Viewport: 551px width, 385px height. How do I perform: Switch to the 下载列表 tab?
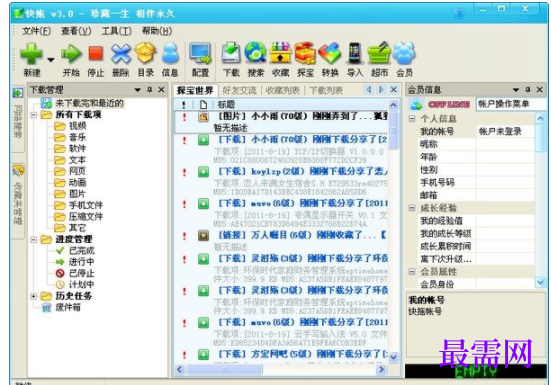tap(326, 90)
